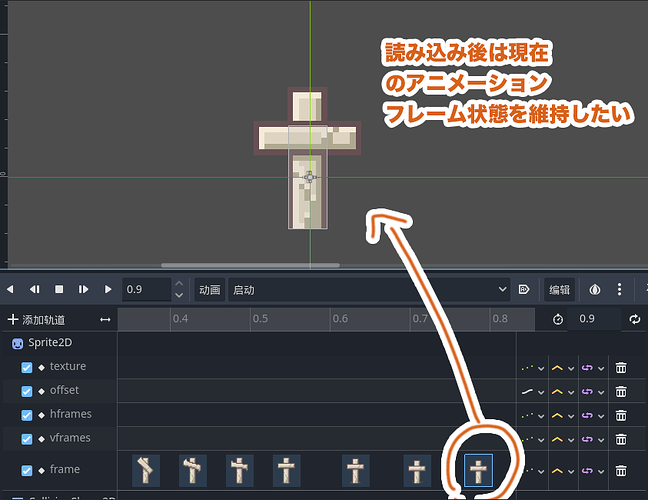The height and width of the screenshot is (500, 648).
Task: Toggle autoplay on load icon
Action: [x=524, y=289]
